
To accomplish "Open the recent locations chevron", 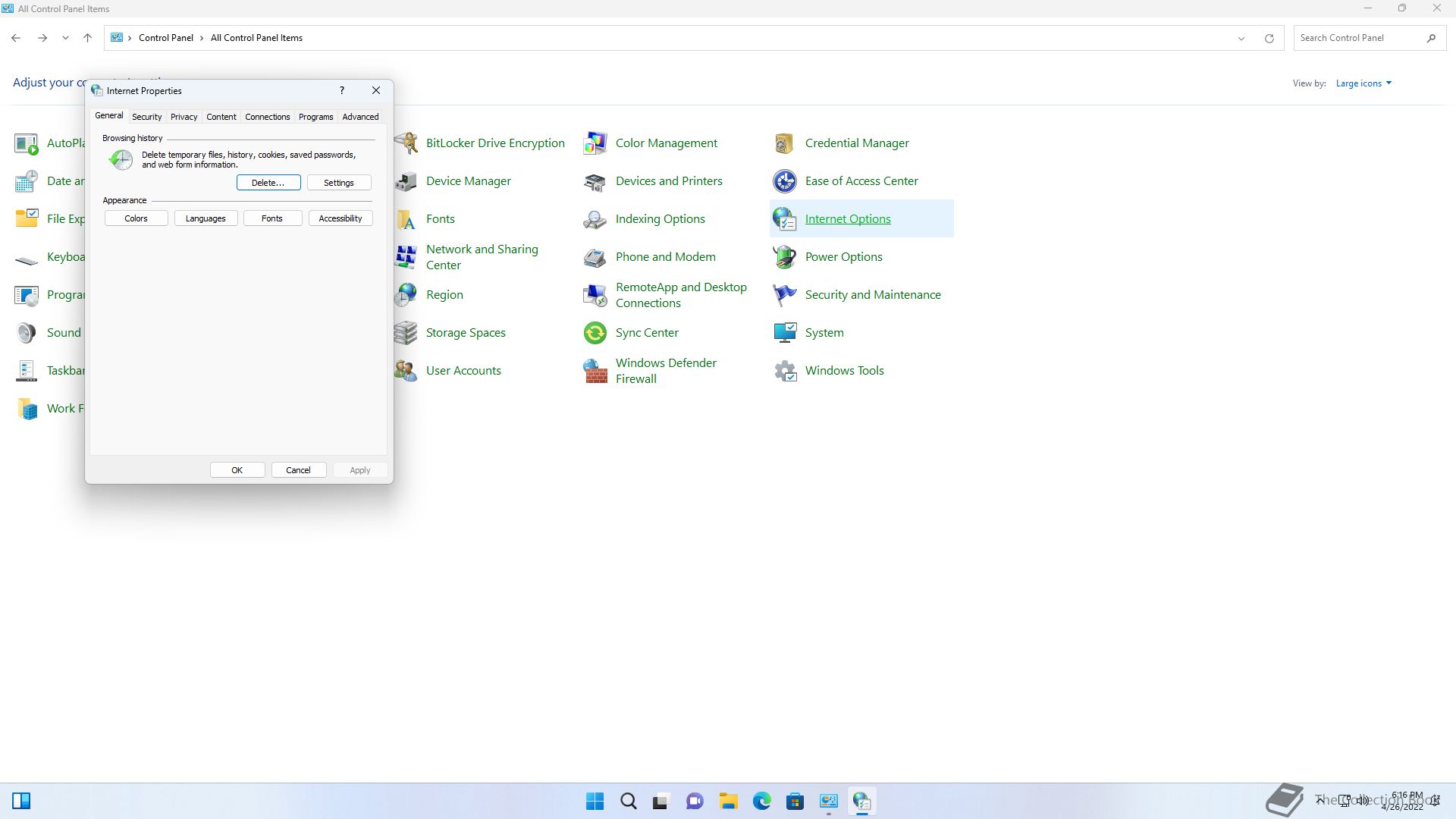I will tap(65, 38).
